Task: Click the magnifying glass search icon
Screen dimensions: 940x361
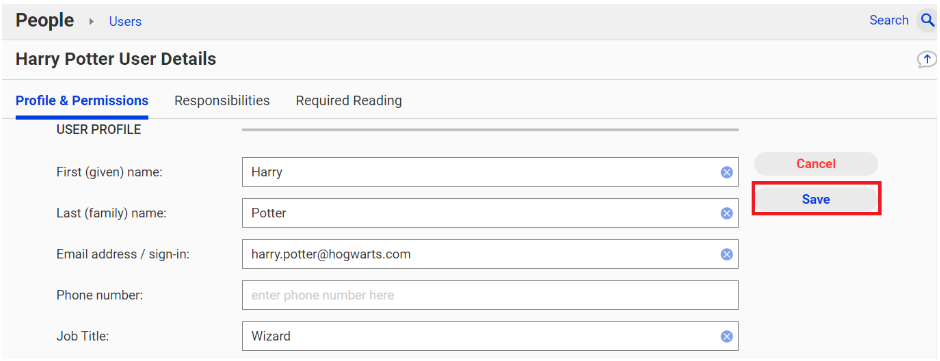Action: coord(927,21)
